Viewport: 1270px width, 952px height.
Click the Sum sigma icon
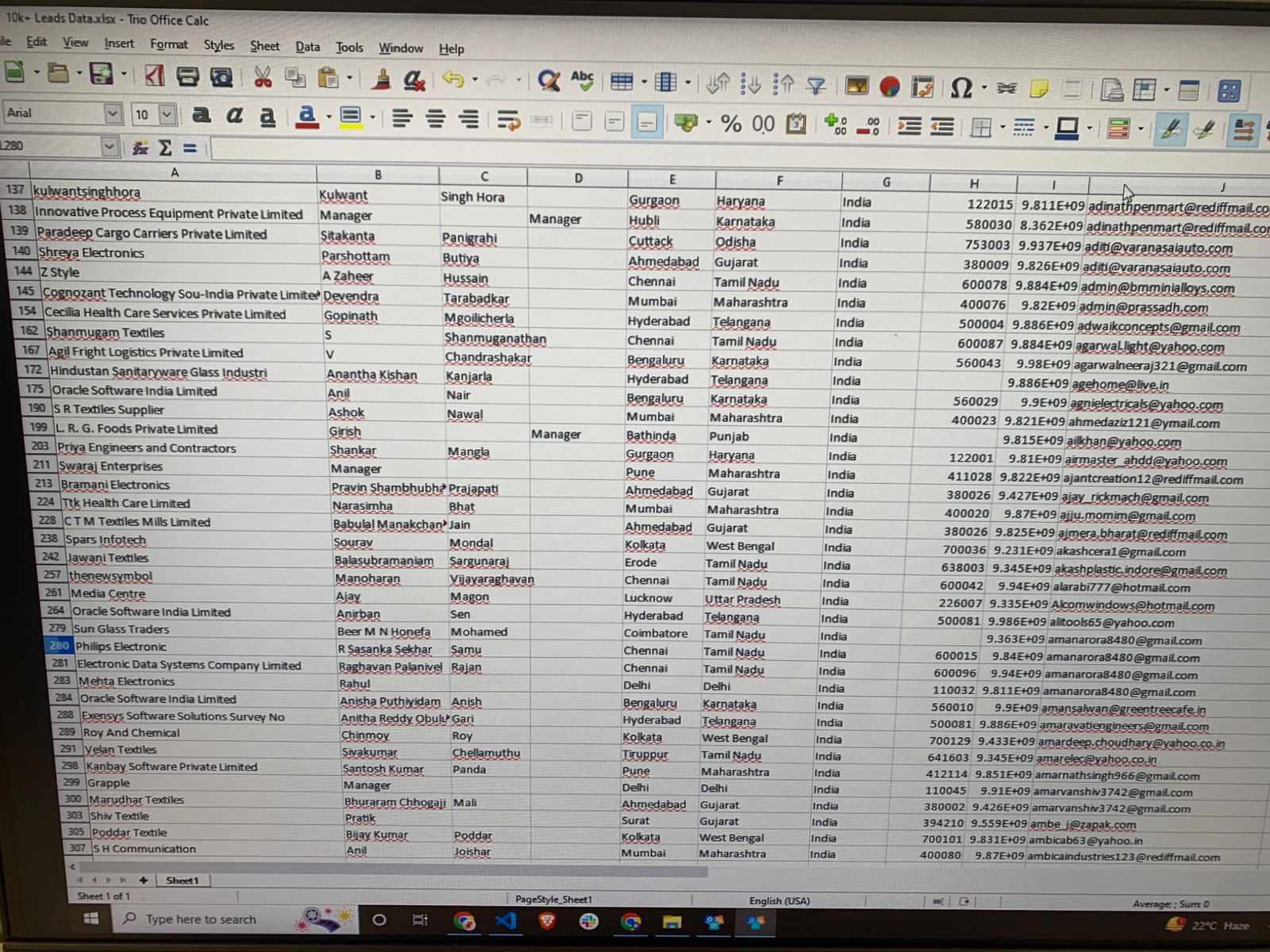point(165,148)
